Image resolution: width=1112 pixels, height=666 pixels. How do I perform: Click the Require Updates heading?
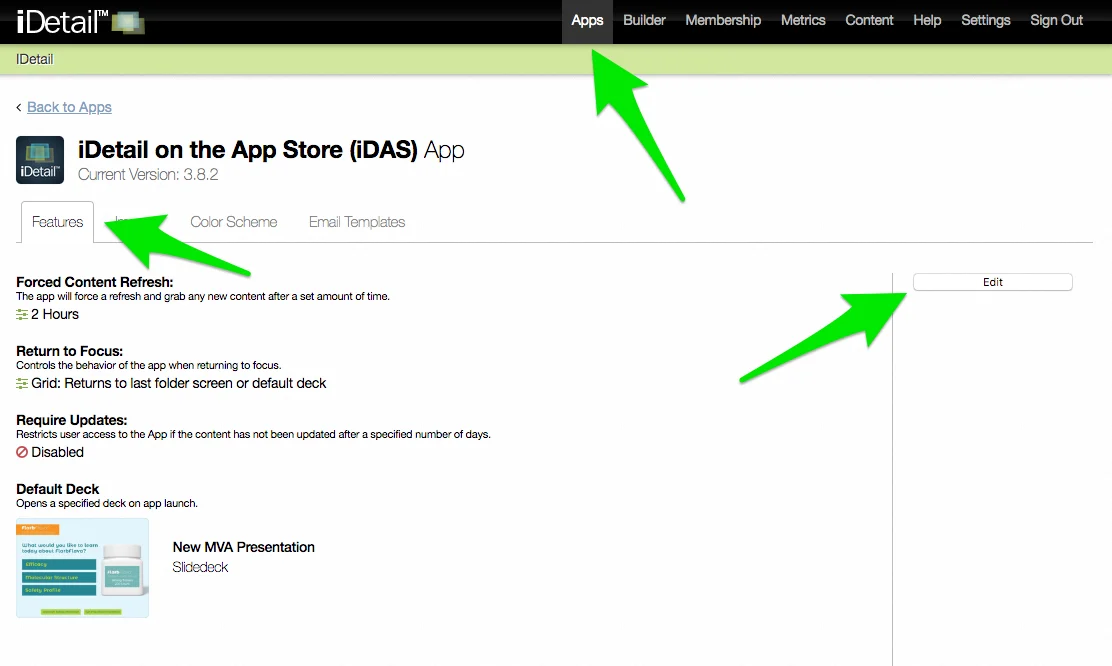72,420
